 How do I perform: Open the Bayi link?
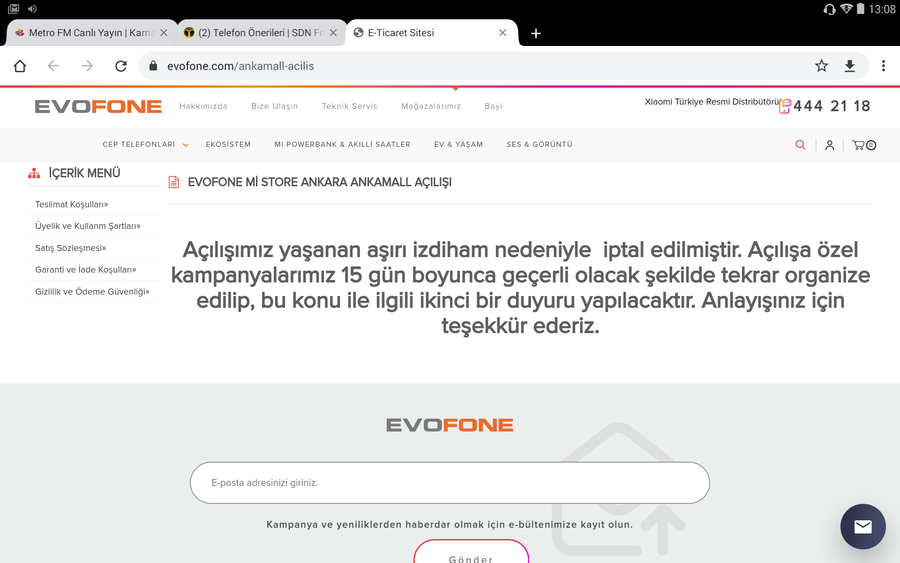click(x=493, y=106)
